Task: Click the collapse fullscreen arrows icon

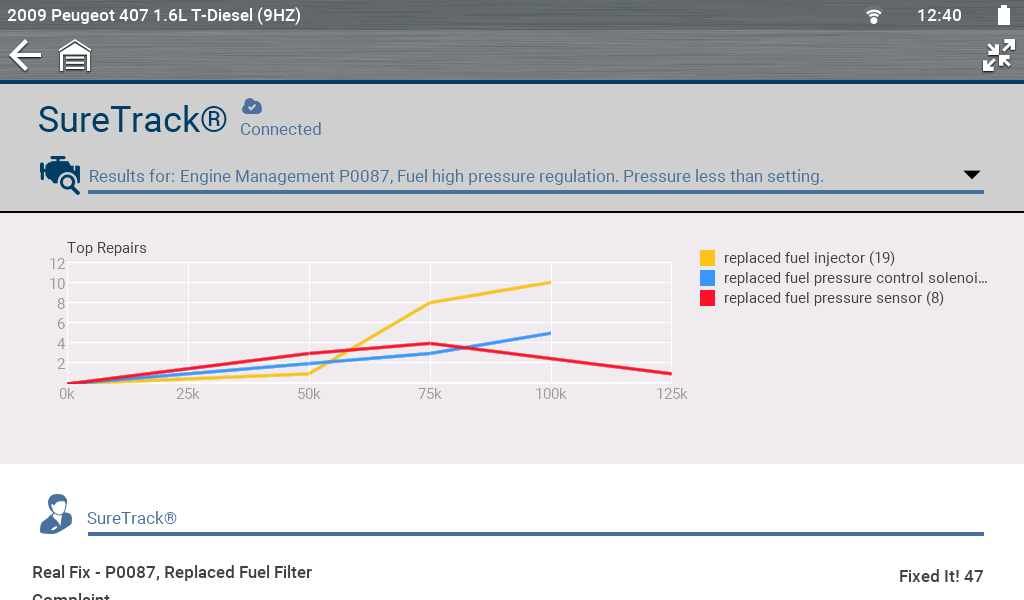Action: (998, 56)
